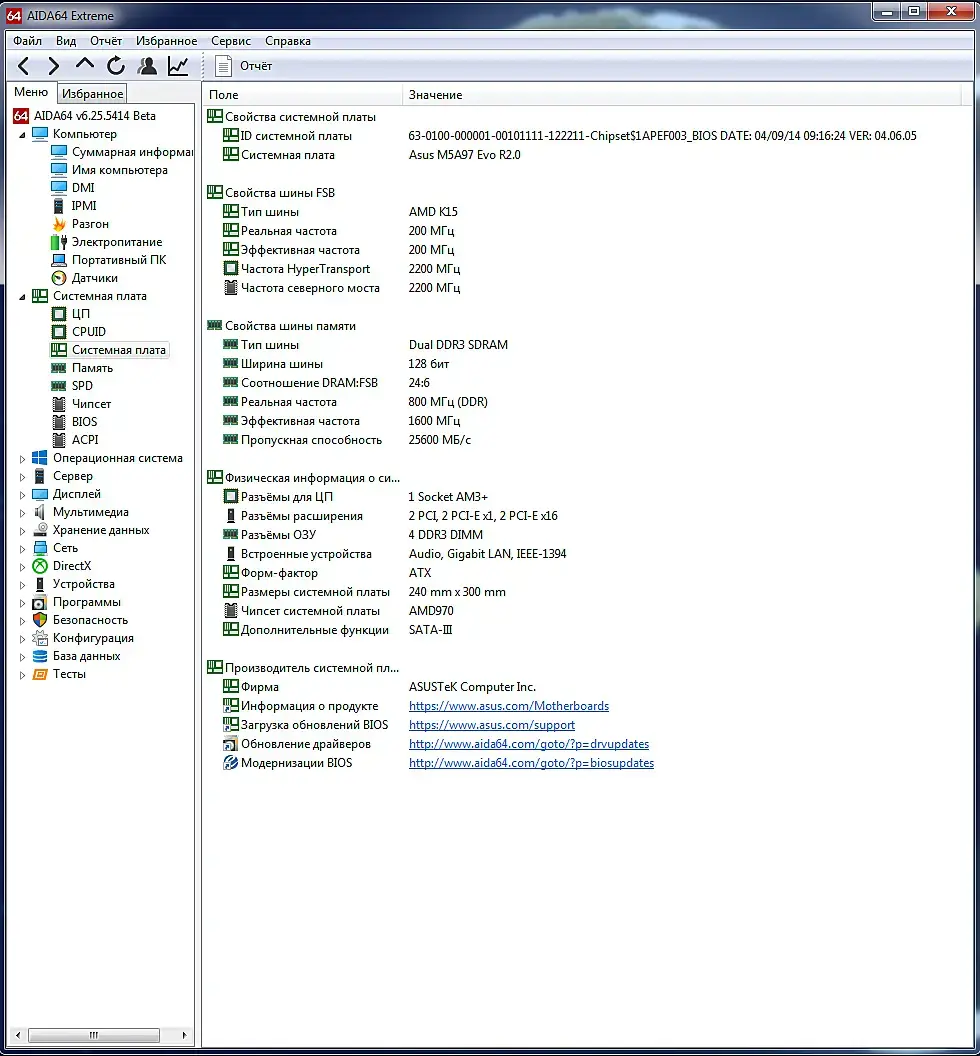Refresh the page with the circular arrow icon
Screen dimensions: 980x1056
(116, 66)
